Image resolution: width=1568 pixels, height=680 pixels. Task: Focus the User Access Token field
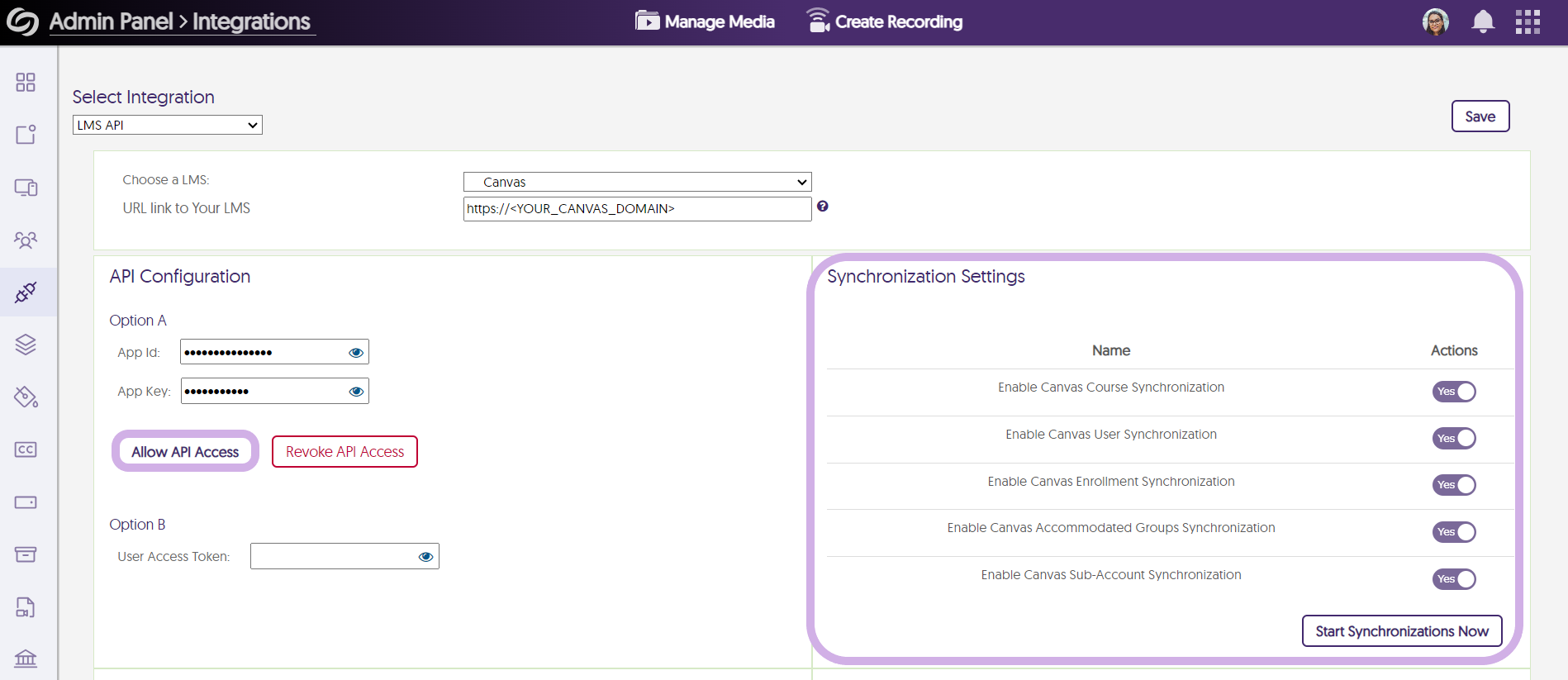click(x=344, y=556)
